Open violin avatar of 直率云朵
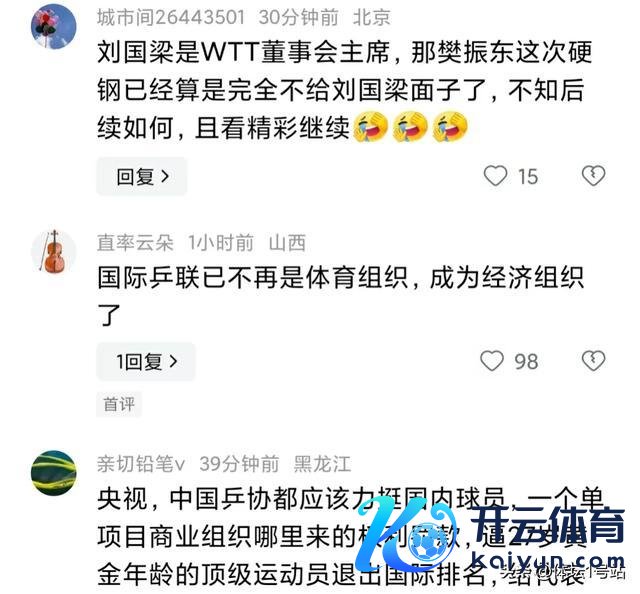The height and width of the screenshot is (594, 640). point(53,252)
